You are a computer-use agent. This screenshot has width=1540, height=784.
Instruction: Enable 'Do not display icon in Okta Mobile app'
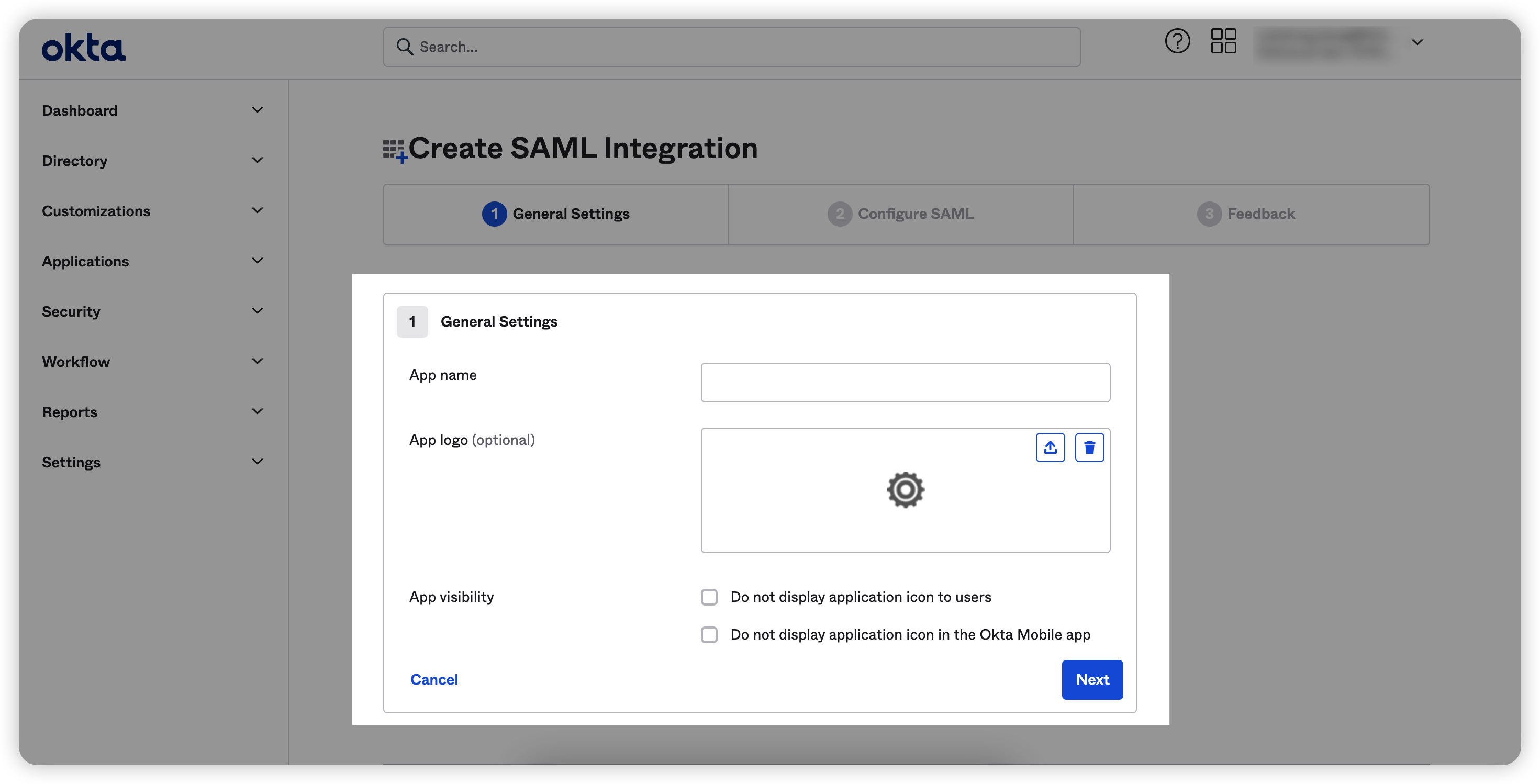(709, 635)
